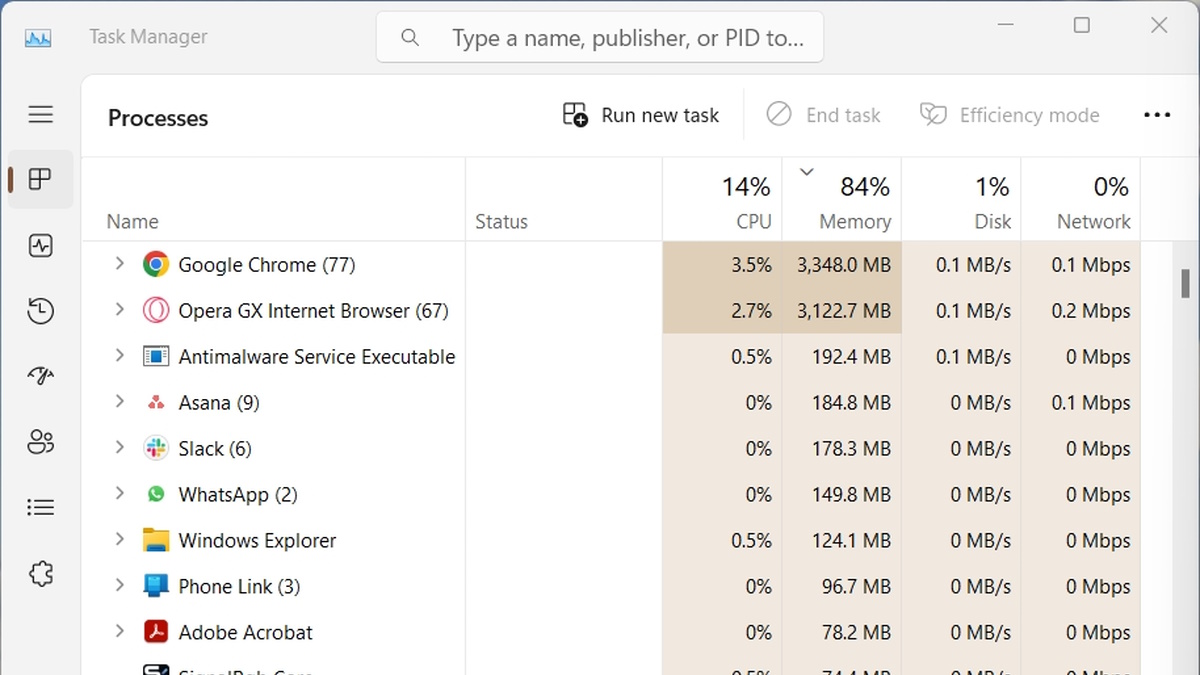Select the Windows Explorer row name
This screenshot has width=1200, height=675.
click(x=257, y=540)
